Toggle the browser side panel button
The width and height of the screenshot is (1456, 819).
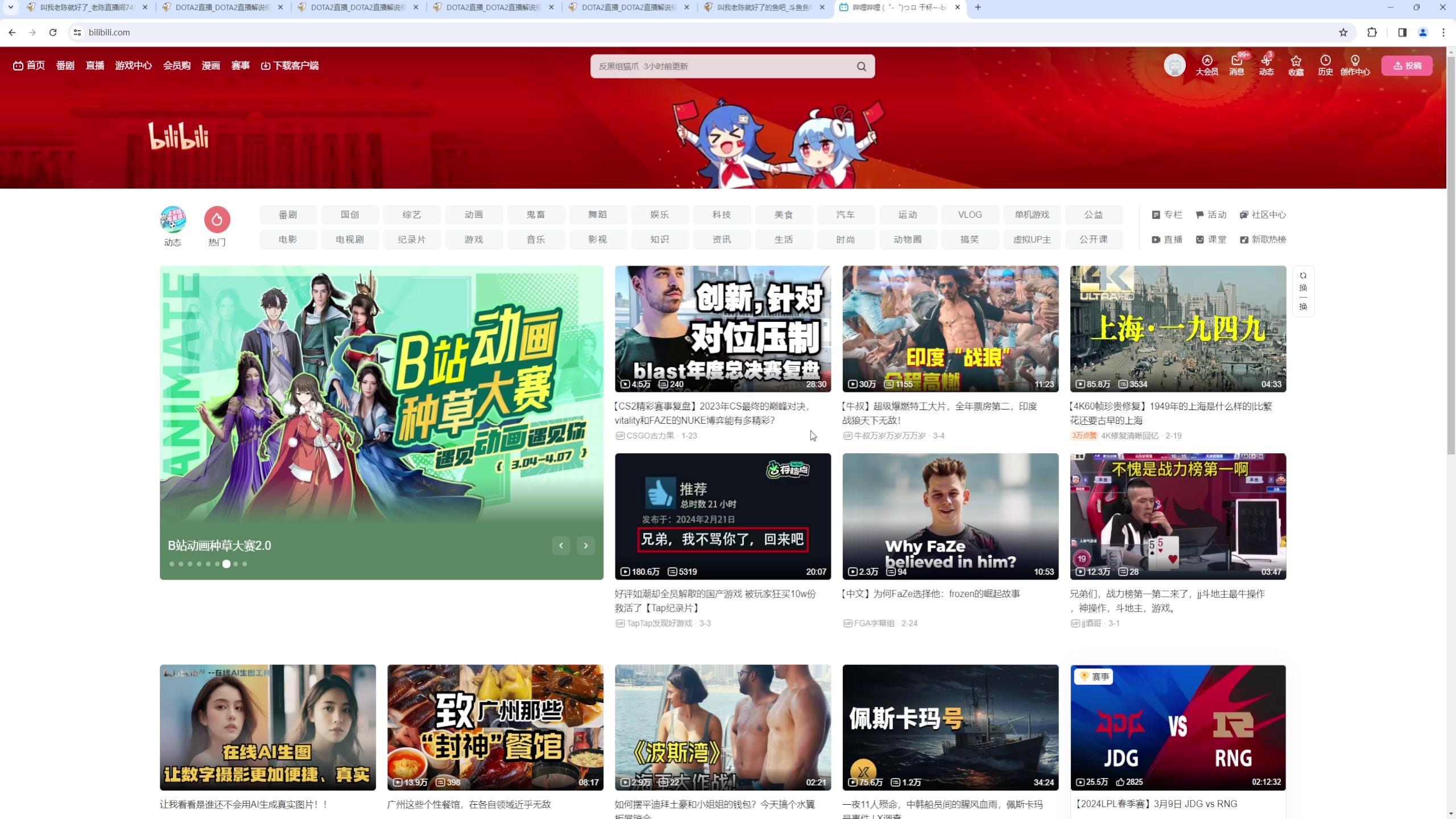(x=1402, y=32)
